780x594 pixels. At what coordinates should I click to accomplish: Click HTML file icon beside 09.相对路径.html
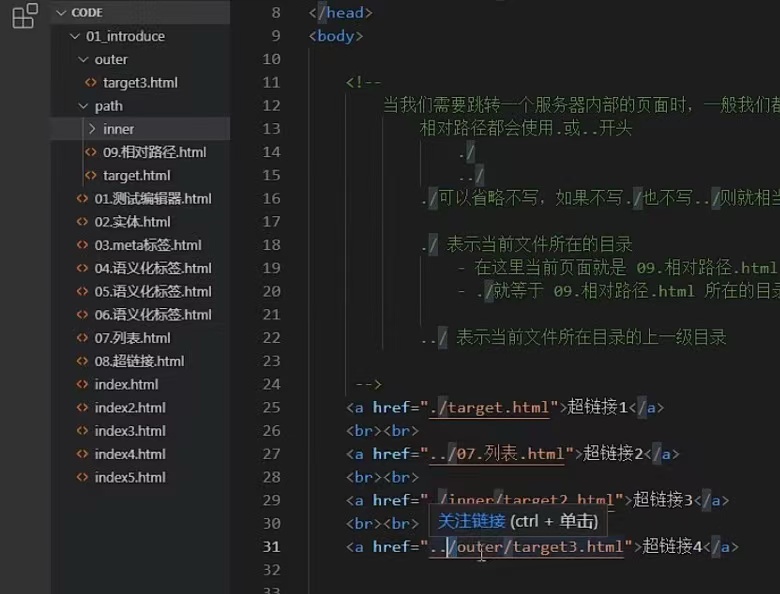tap(91, 152)
